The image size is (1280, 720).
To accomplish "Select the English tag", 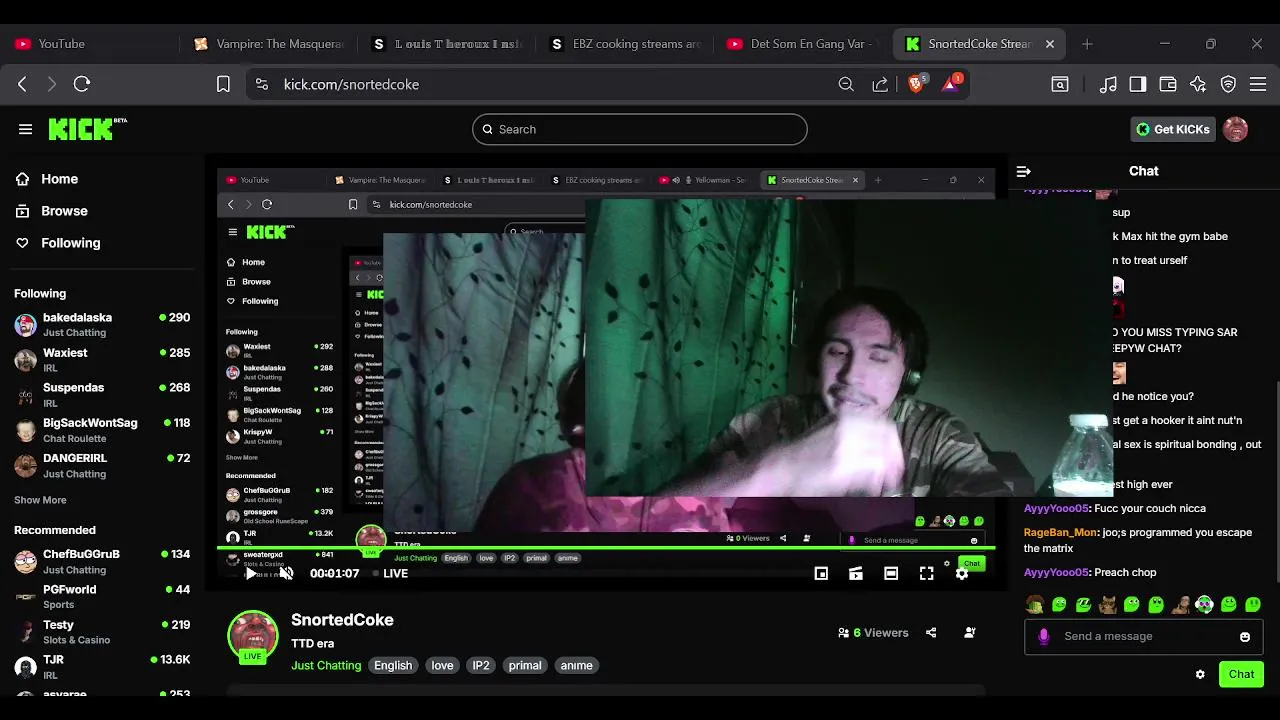I will click(x=393, y=665).
